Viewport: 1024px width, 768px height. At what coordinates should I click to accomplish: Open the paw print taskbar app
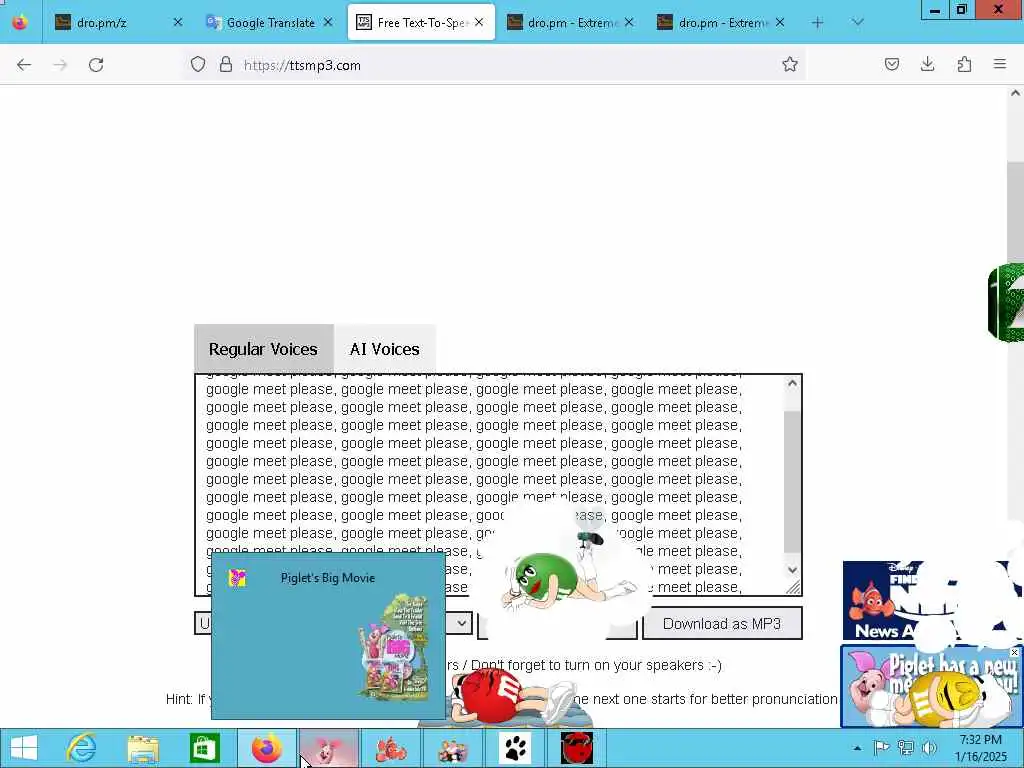point(515,748)
